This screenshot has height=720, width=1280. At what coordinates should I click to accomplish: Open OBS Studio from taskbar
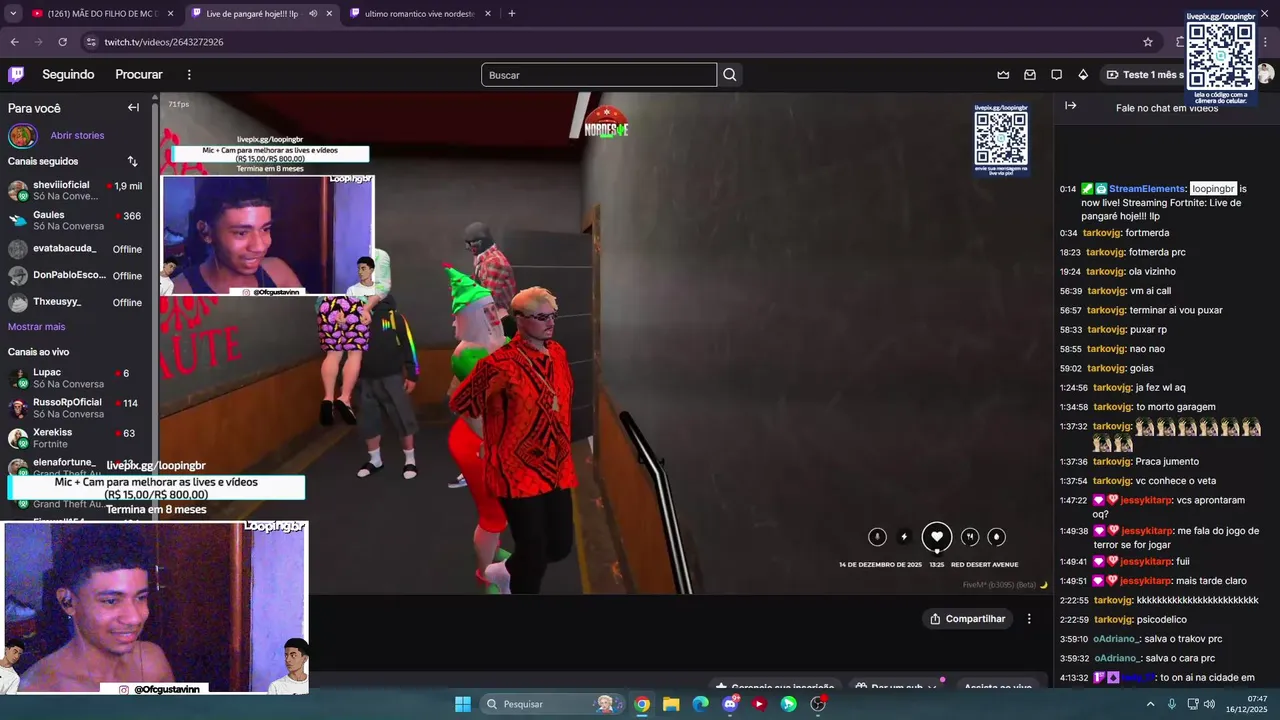click(818, 704)
